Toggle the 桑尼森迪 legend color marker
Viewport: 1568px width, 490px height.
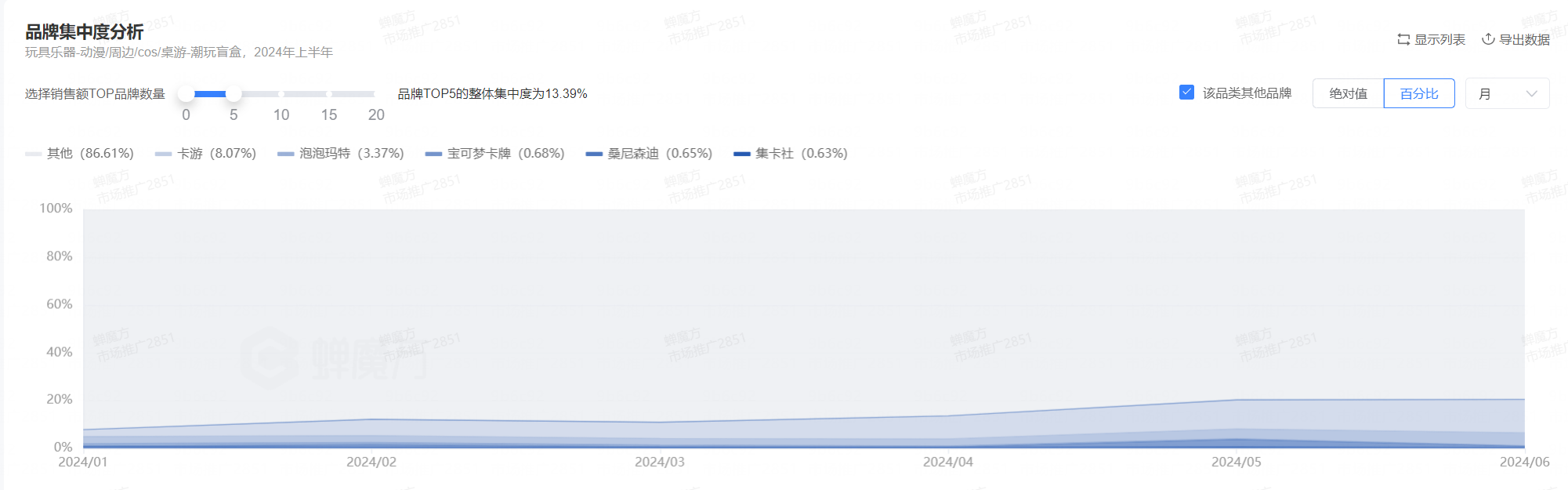594,154
